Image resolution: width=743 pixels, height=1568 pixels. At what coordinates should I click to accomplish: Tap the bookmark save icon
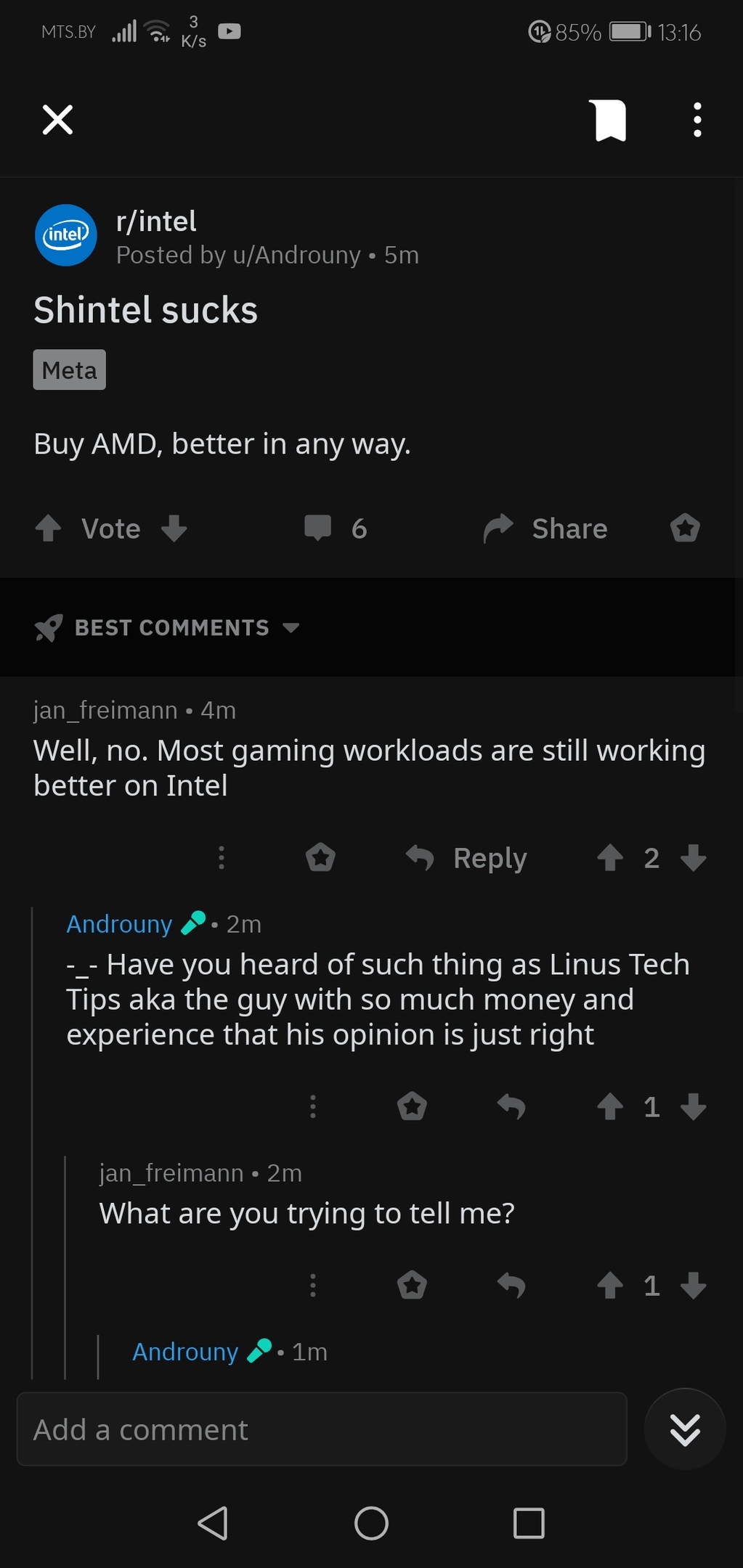point(610,120)
